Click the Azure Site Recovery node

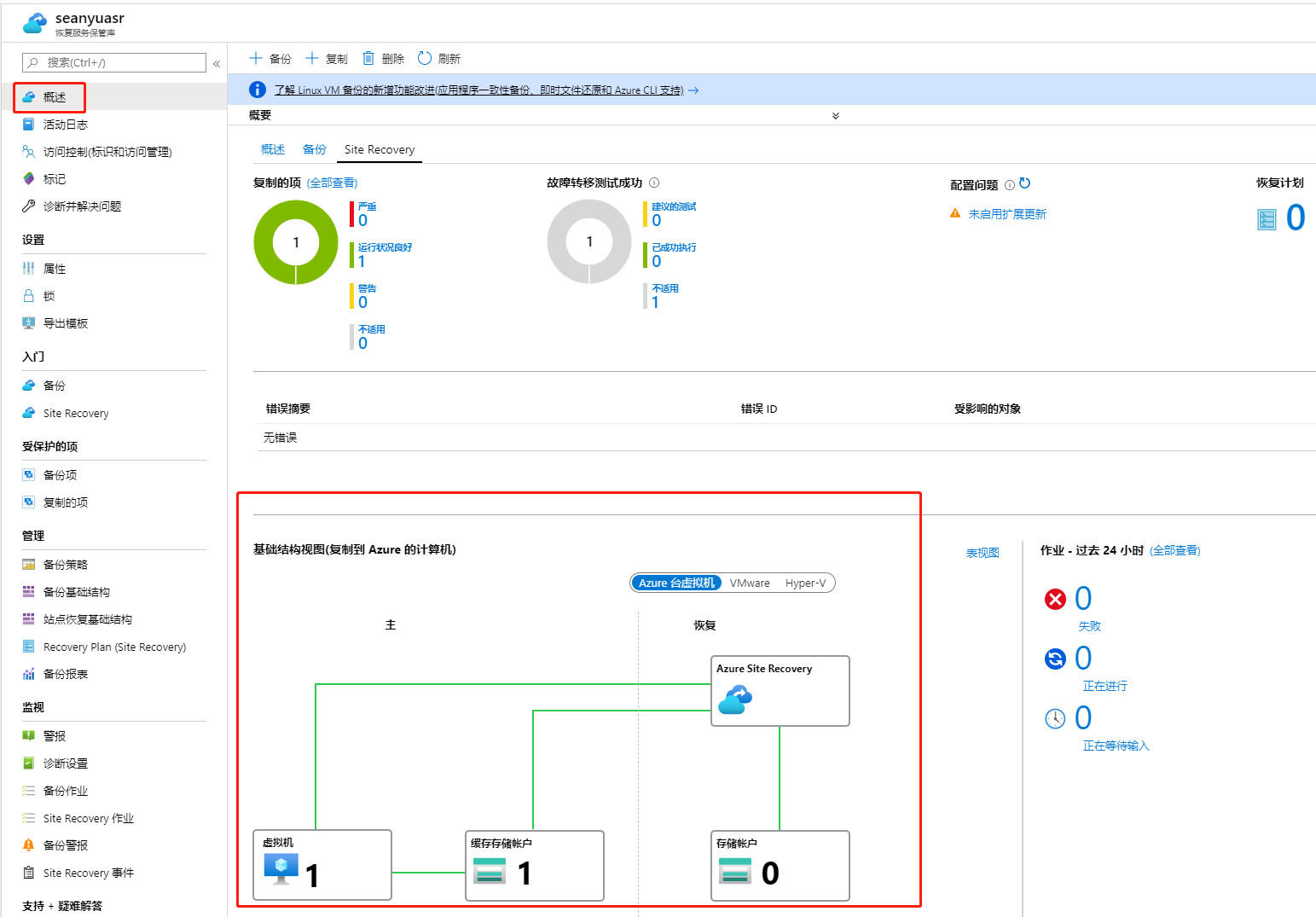[x=780, y=691]
